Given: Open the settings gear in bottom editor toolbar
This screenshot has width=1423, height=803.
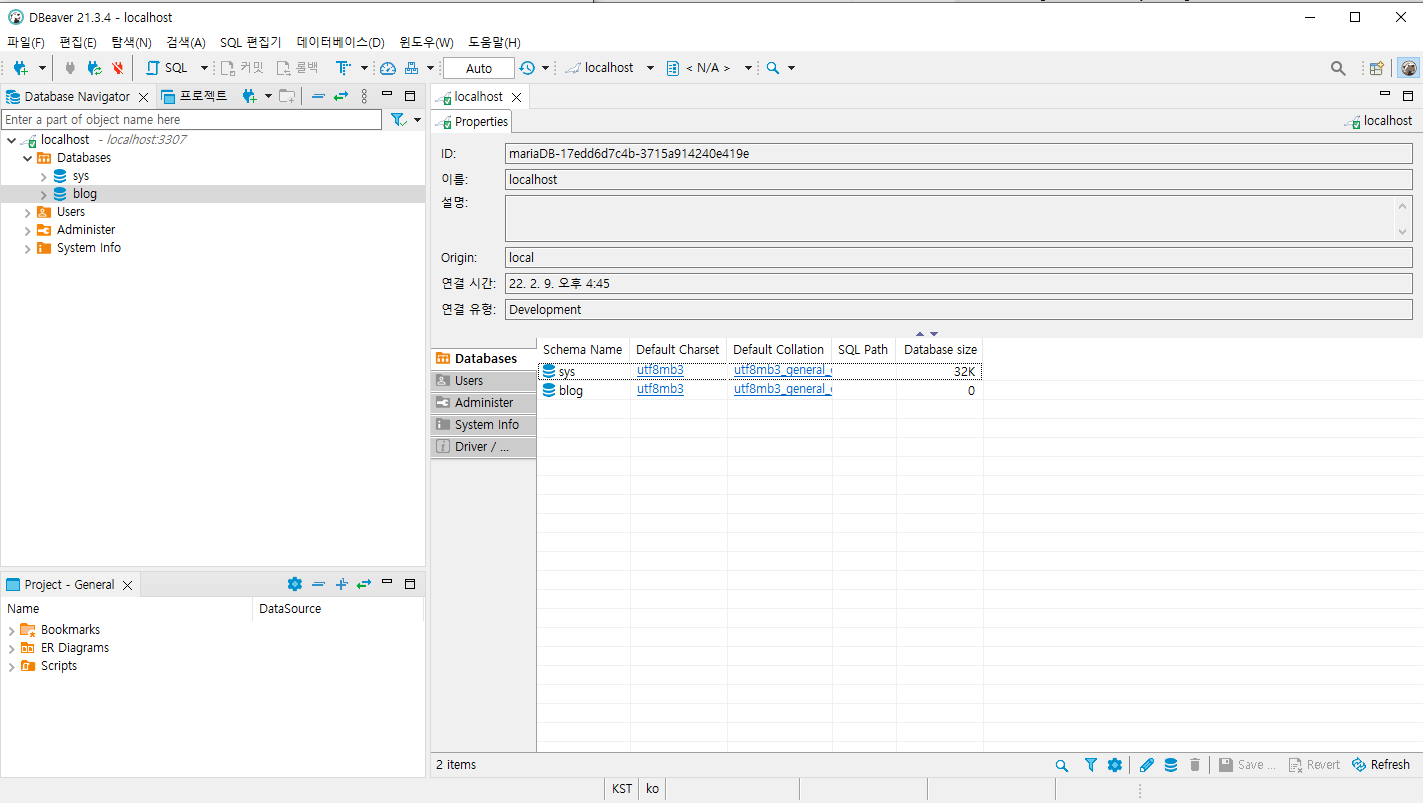Looking at the screenshot, I should pos(1115,765).
